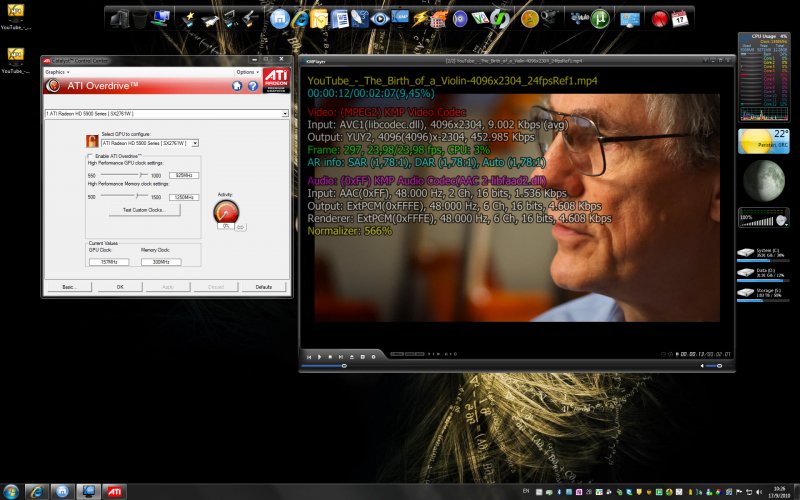
Task: Click the volume meter gadget showing 100%
Action: (x=763, y=218)
